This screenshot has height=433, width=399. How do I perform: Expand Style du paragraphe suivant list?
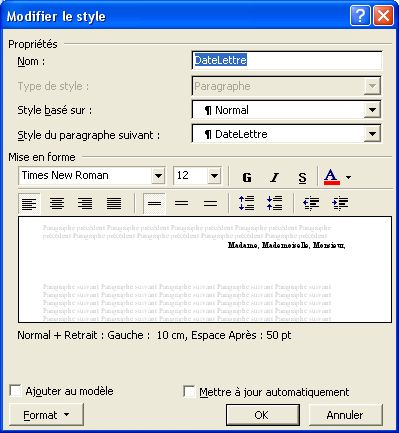coord(372,134)
